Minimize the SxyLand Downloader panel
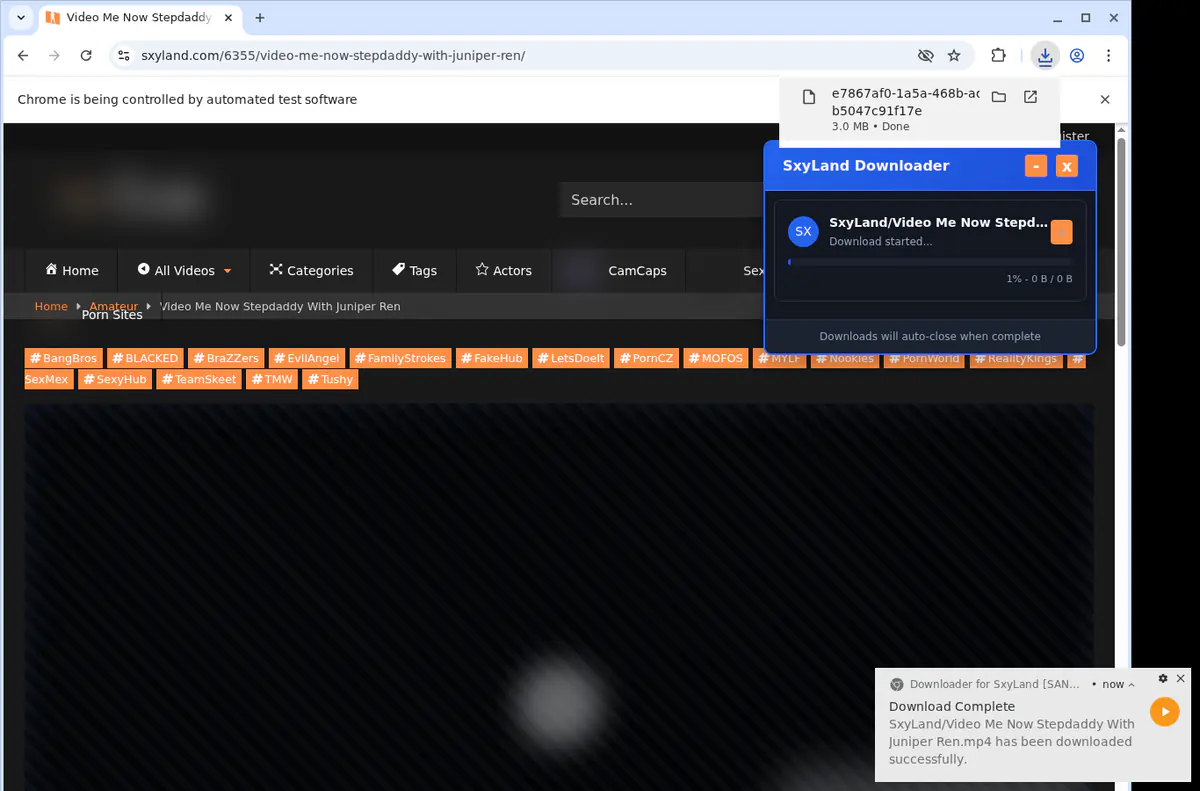 click(1036, 166)
